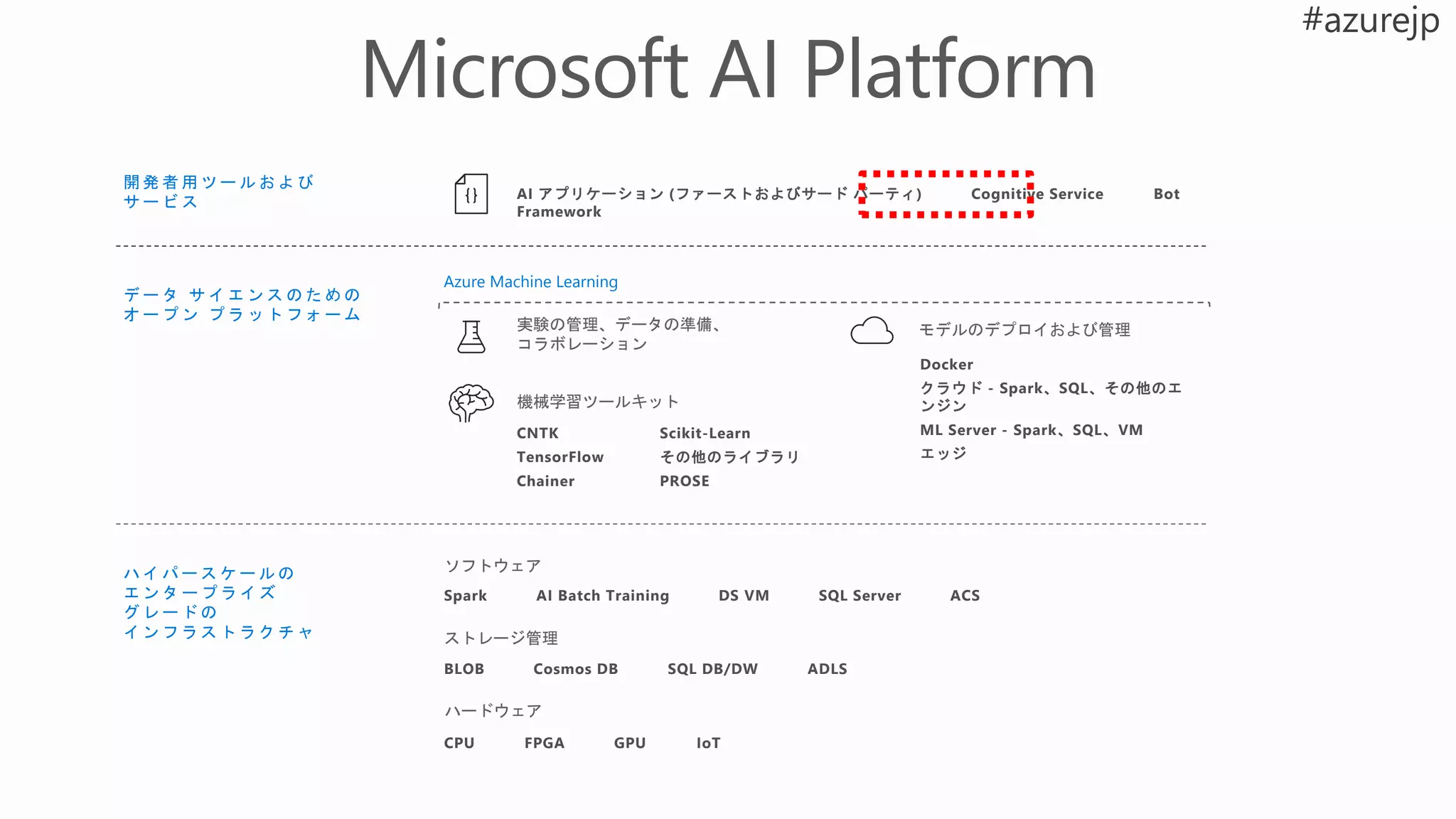
Task: Click the Chainer entry
Action: [545, 481]
